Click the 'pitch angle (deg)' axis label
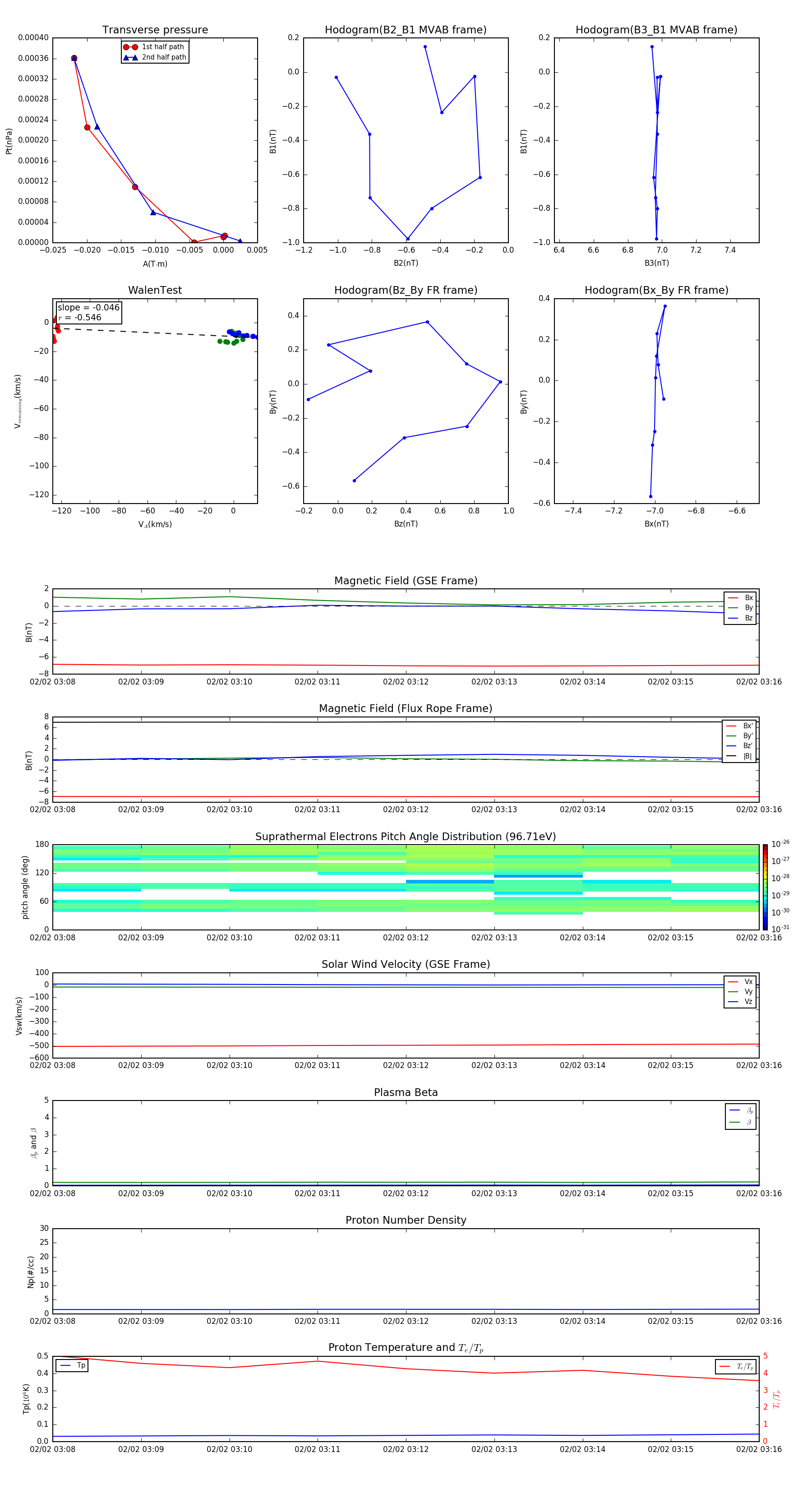Image resolution: width=812 pixels, height=1489 pixels. pyautogui.click(x=25, y=887)
